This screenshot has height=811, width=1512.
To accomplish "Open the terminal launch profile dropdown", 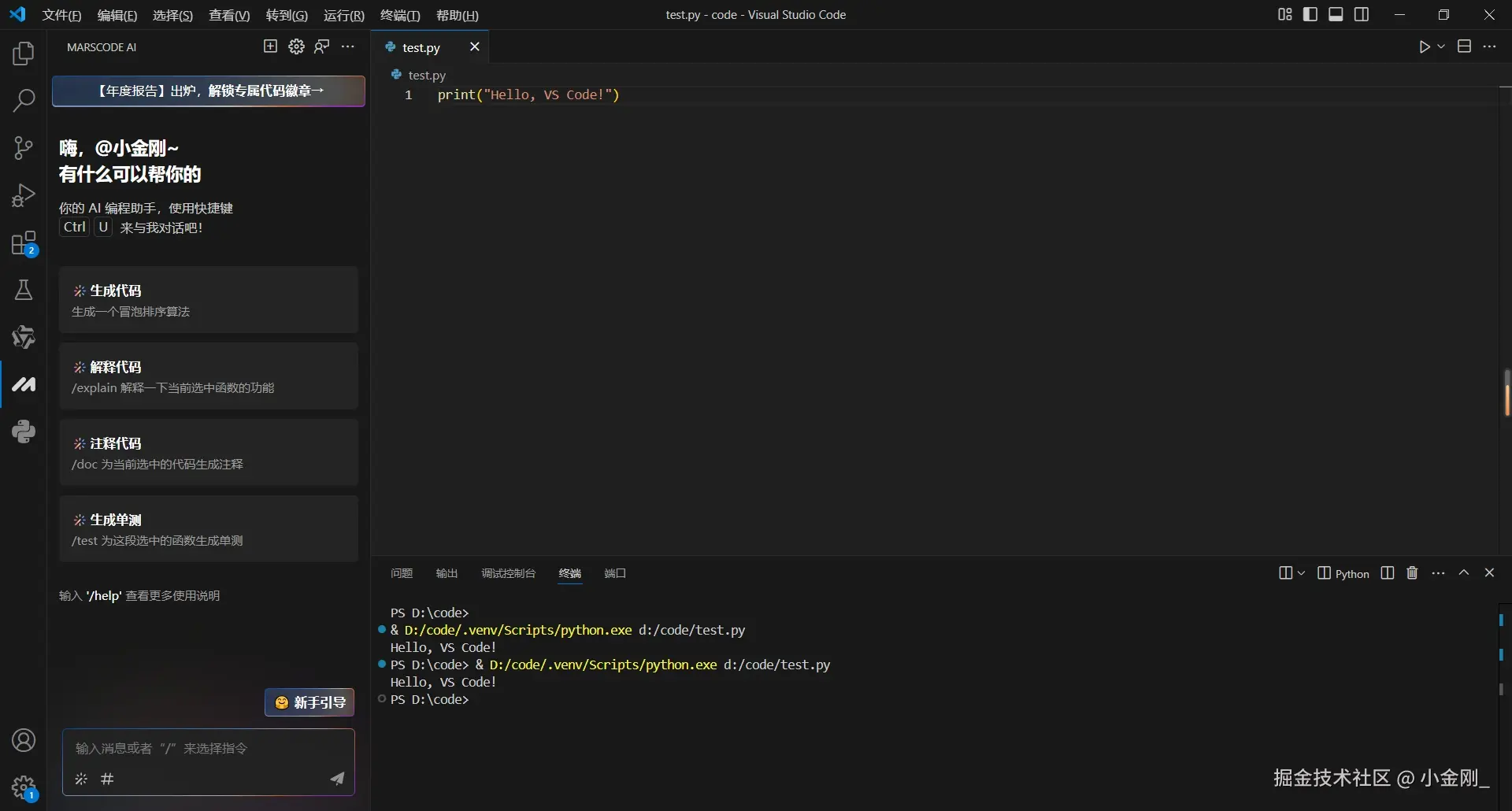I will (1301, 573).
